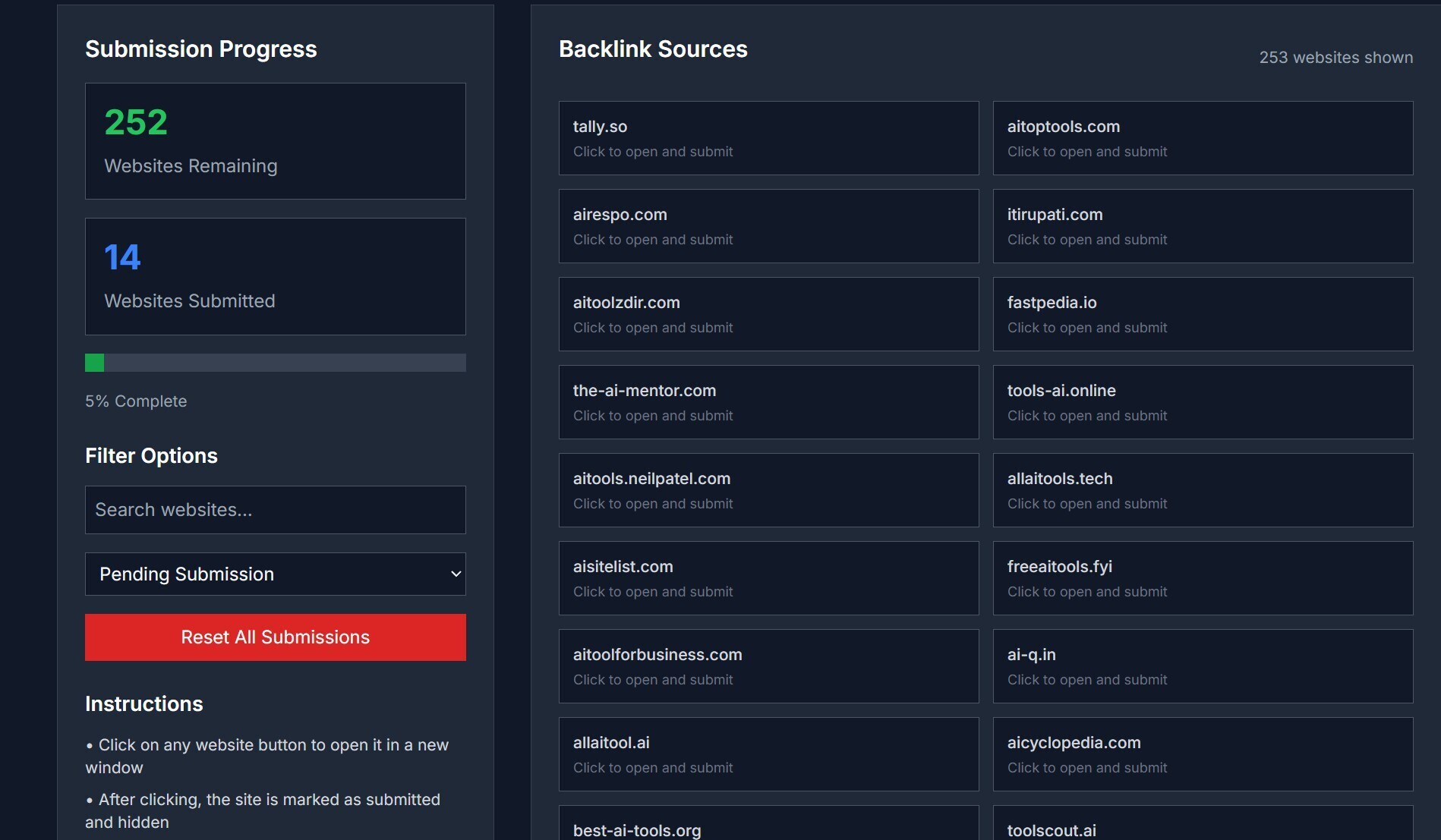Image resolution: width=1441 pixels, height=840 pixels.
Task: Select freeaitools.fyi backlink source
Action: [x=1203, y=578]
